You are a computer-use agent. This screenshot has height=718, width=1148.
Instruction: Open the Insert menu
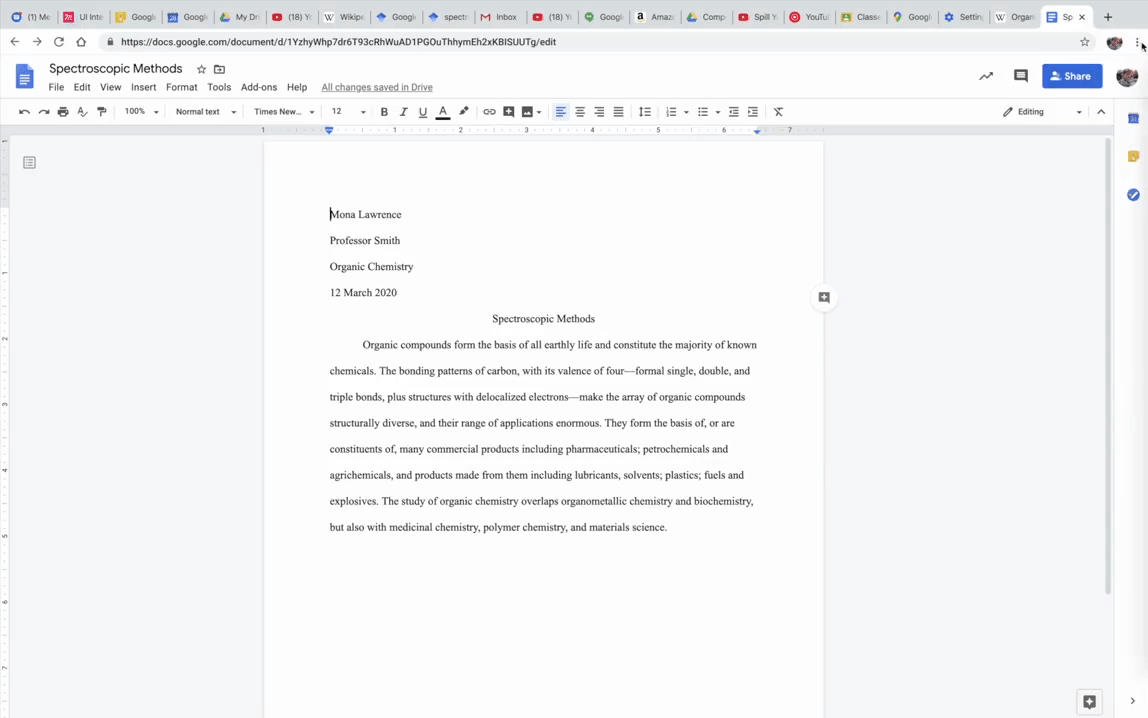(143, 87)
